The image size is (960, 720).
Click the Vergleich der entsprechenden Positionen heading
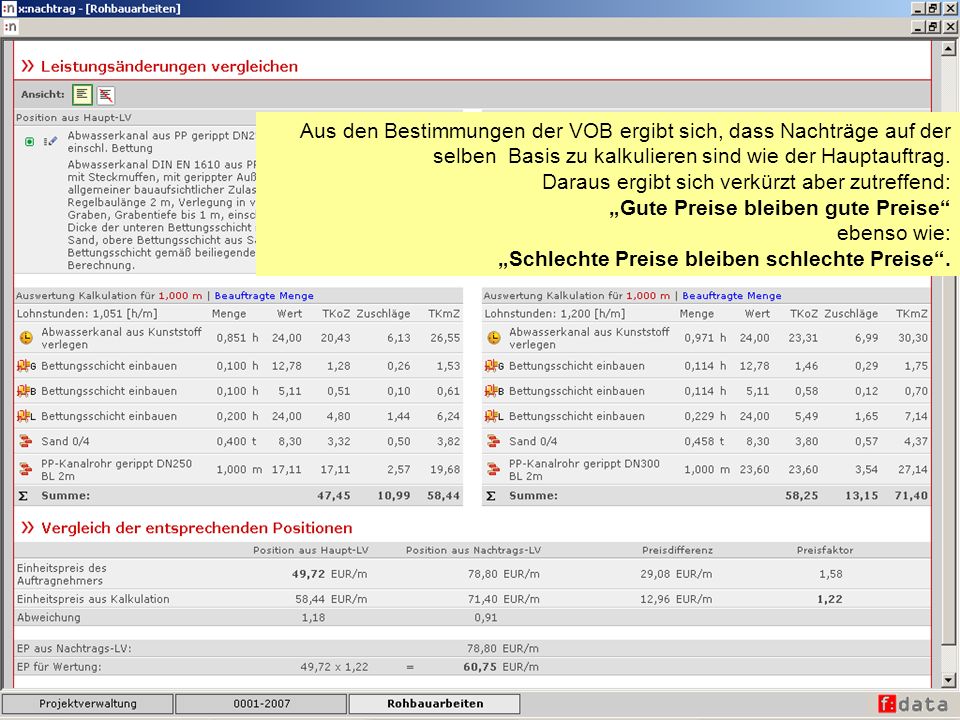coord(197,528)
